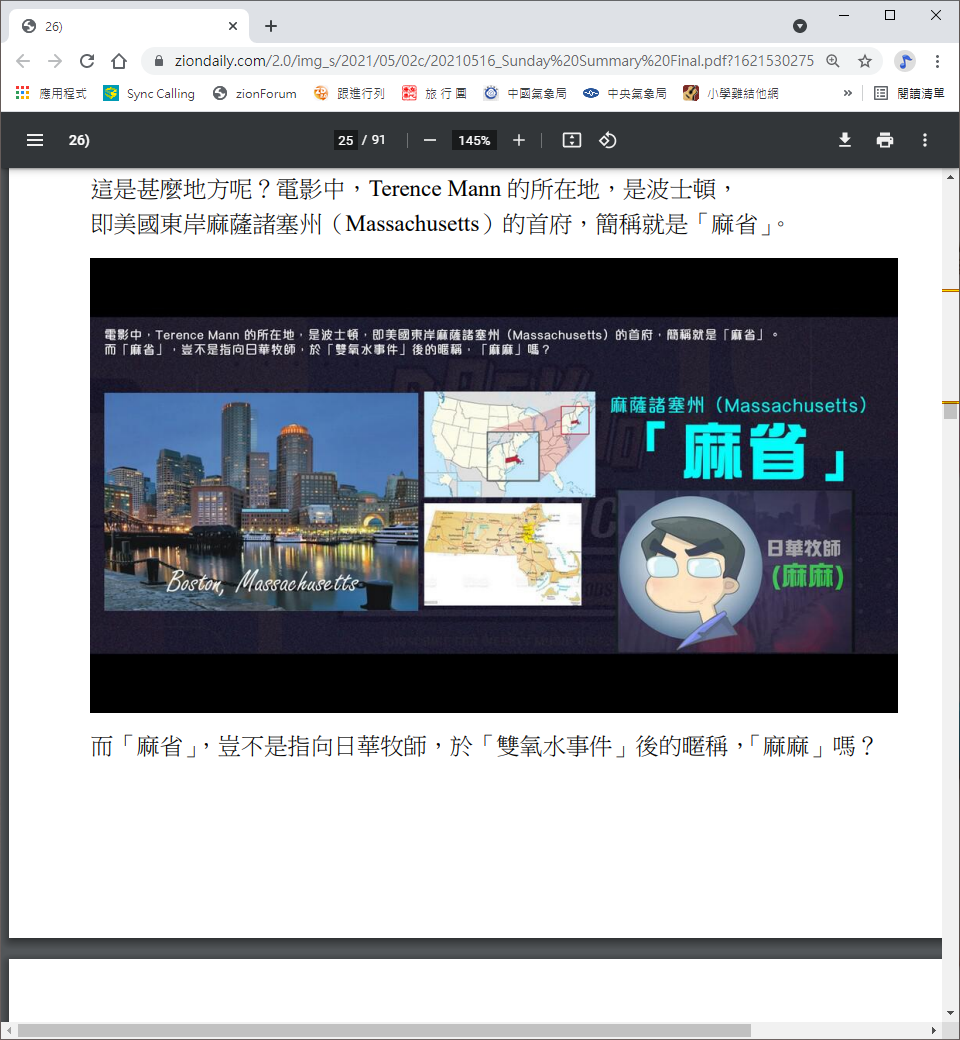The height and width of the screenshot is (1040, 960).
Task: Print the PDF document
Action: point(884,140)
